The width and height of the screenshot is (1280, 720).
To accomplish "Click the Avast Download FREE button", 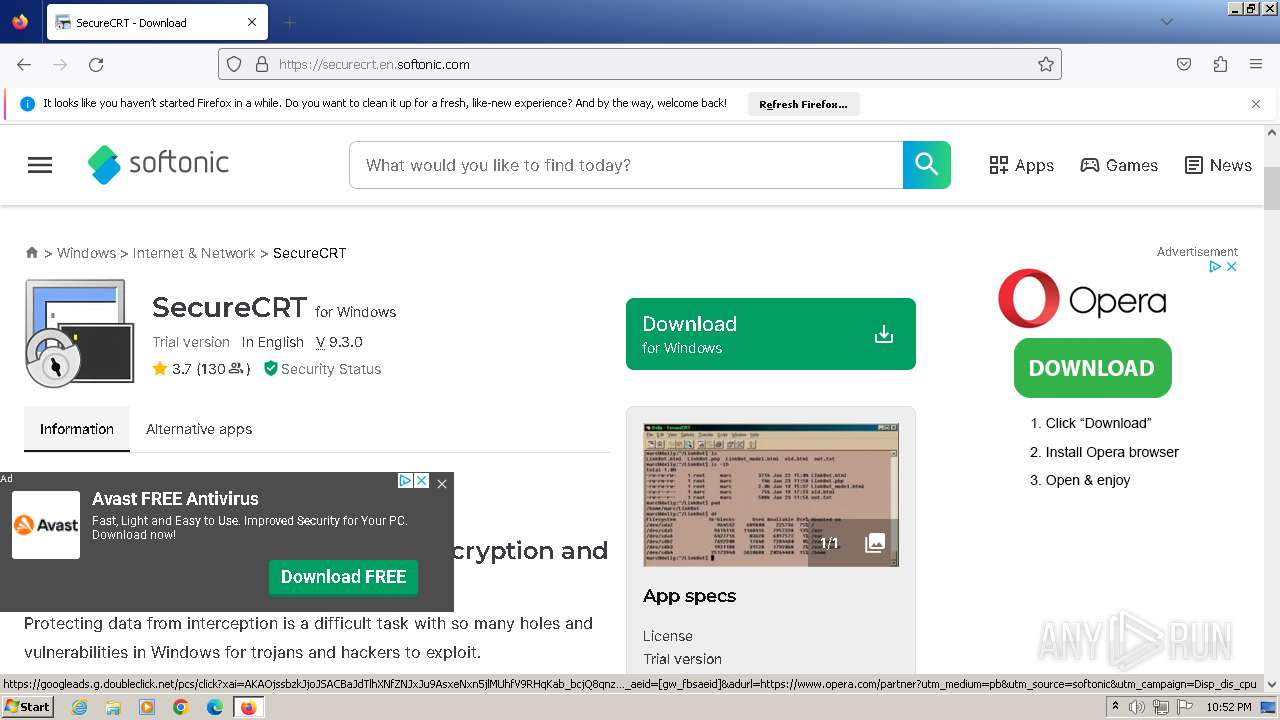I will click(x=343, y=577).
